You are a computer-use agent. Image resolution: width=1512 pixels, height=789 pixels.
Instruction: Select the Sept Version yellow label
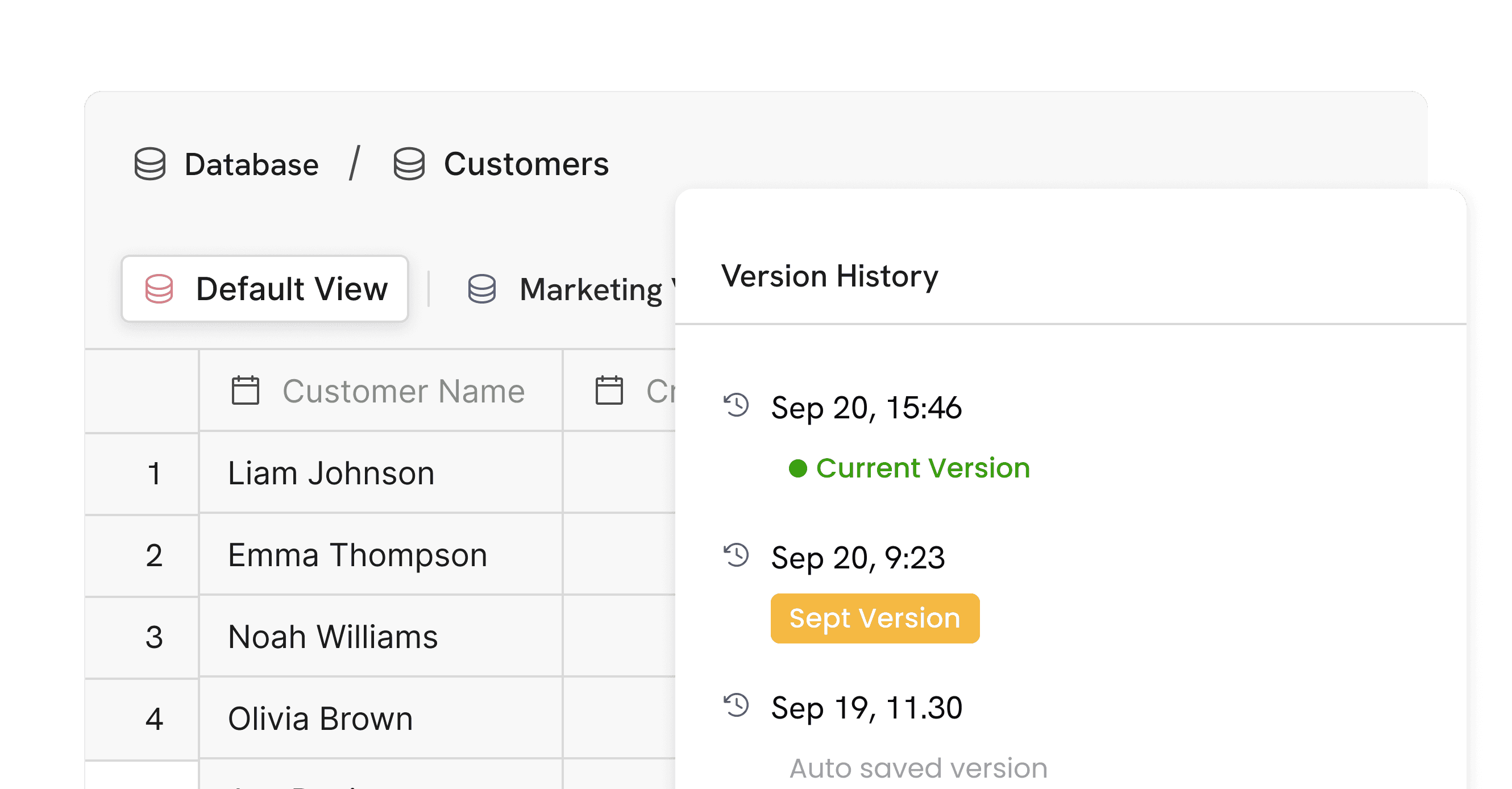[874, 618]
